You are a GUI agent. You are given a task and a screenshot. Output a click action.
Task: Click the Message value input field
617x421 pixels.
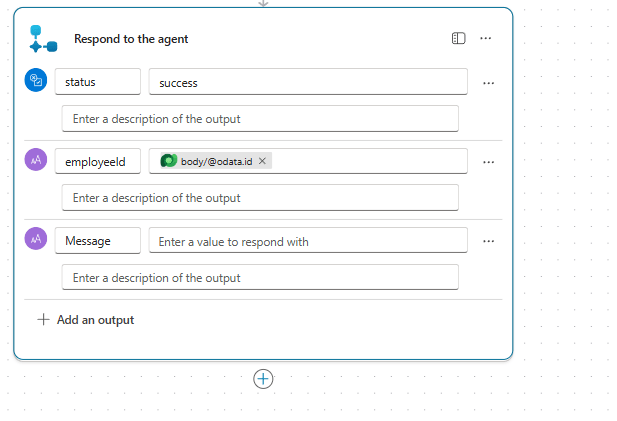pyautogui.click(x=307, y=241)
